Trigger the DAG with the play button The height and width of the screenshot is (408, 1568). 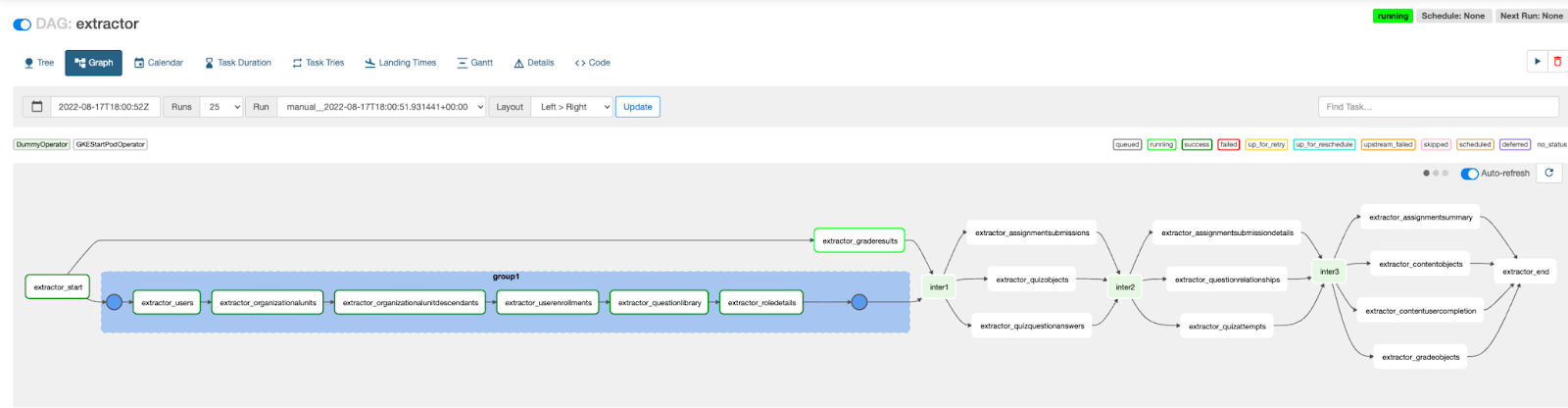(x=1537, y=62)
